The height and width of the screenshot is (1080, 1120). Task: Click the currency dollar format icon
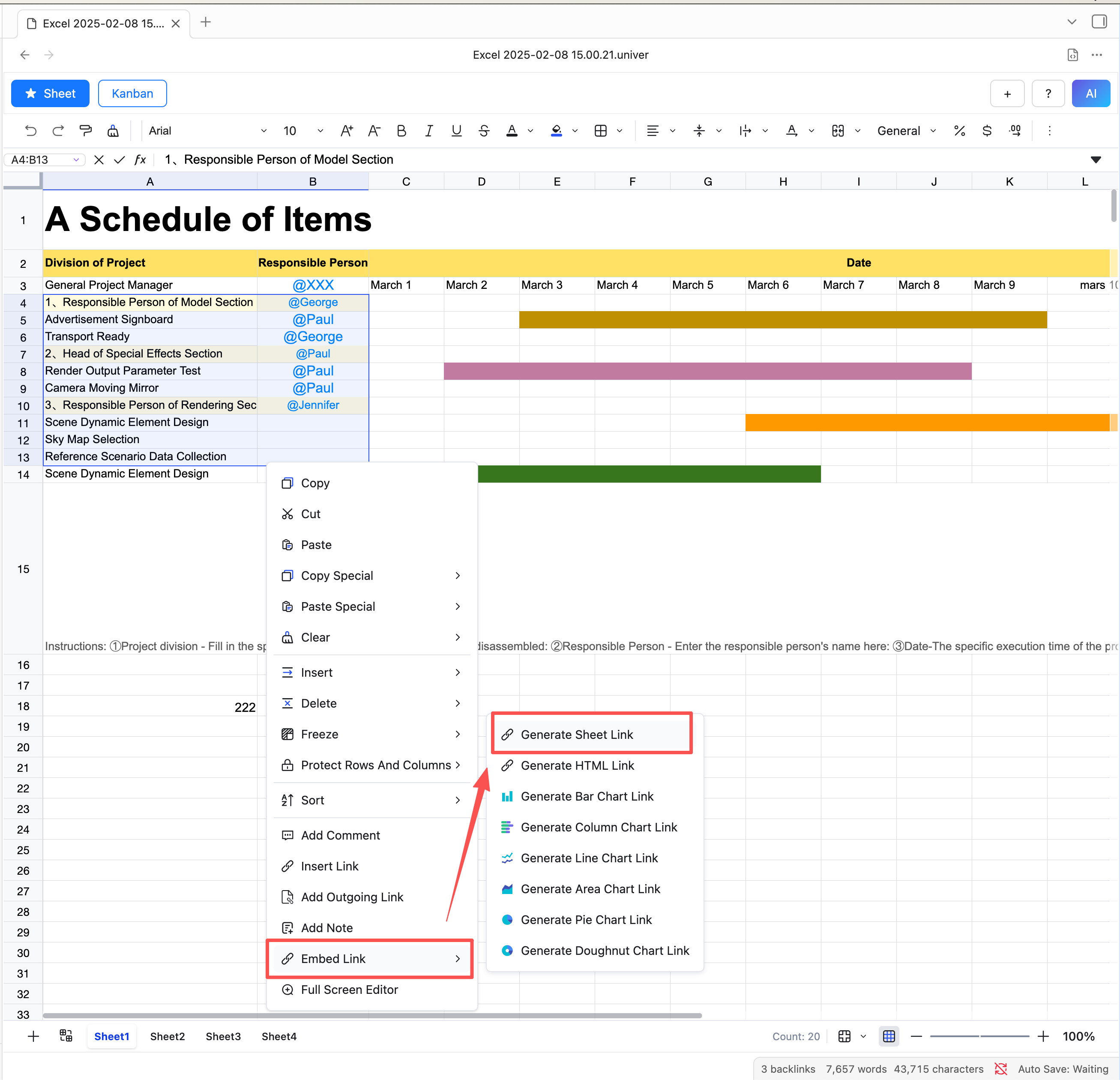tap(987, 131)
